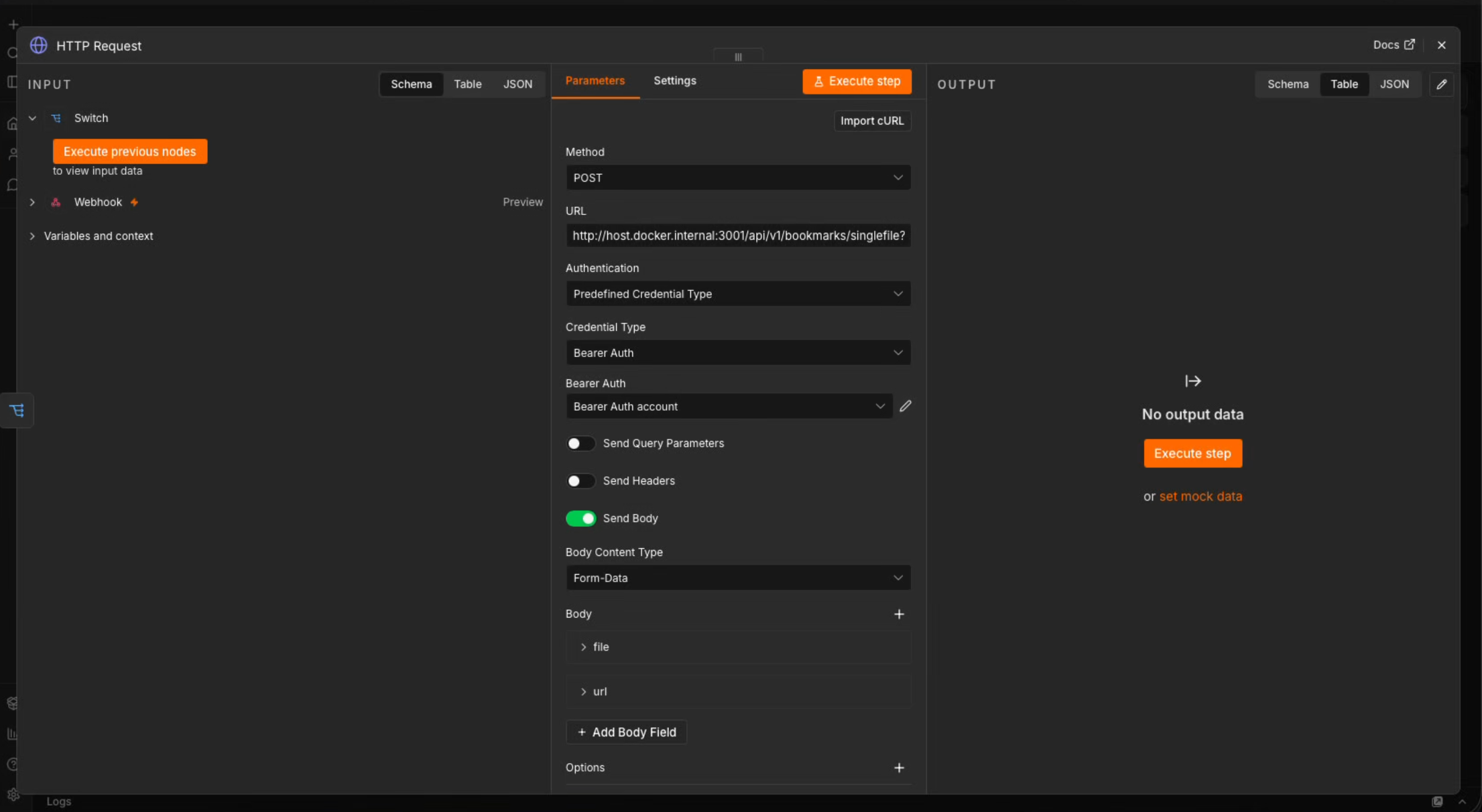This screenshot has height=812, width=1482.
Task: Click the Switch node icon
Action: tap(56, 118)
